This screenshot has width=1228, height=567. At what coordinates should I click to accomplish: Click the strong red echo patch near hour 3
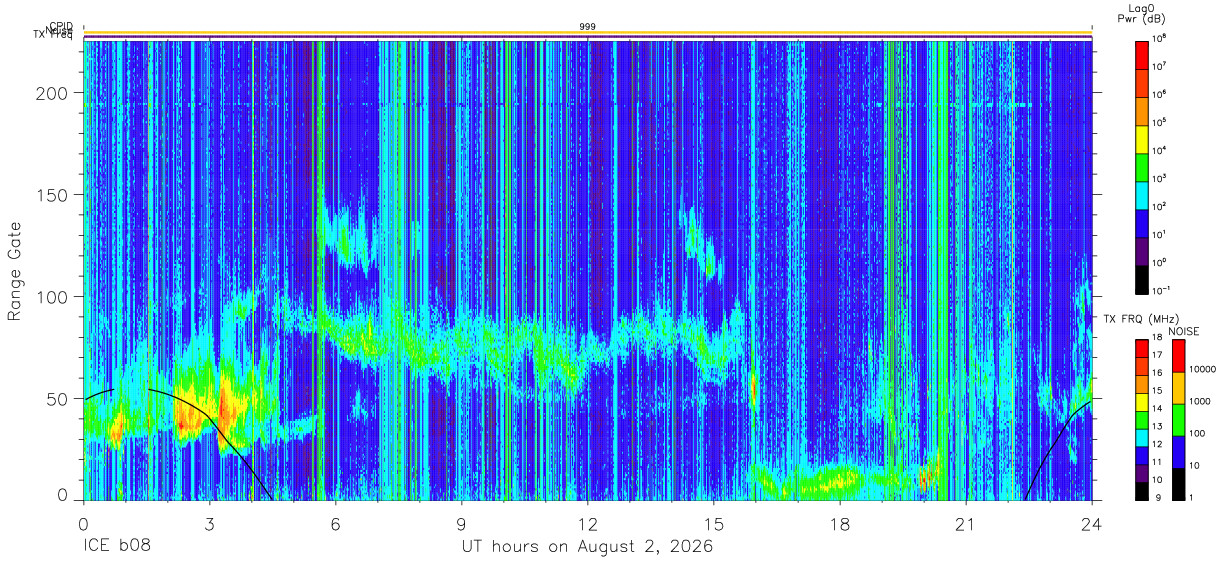(225, 407)
